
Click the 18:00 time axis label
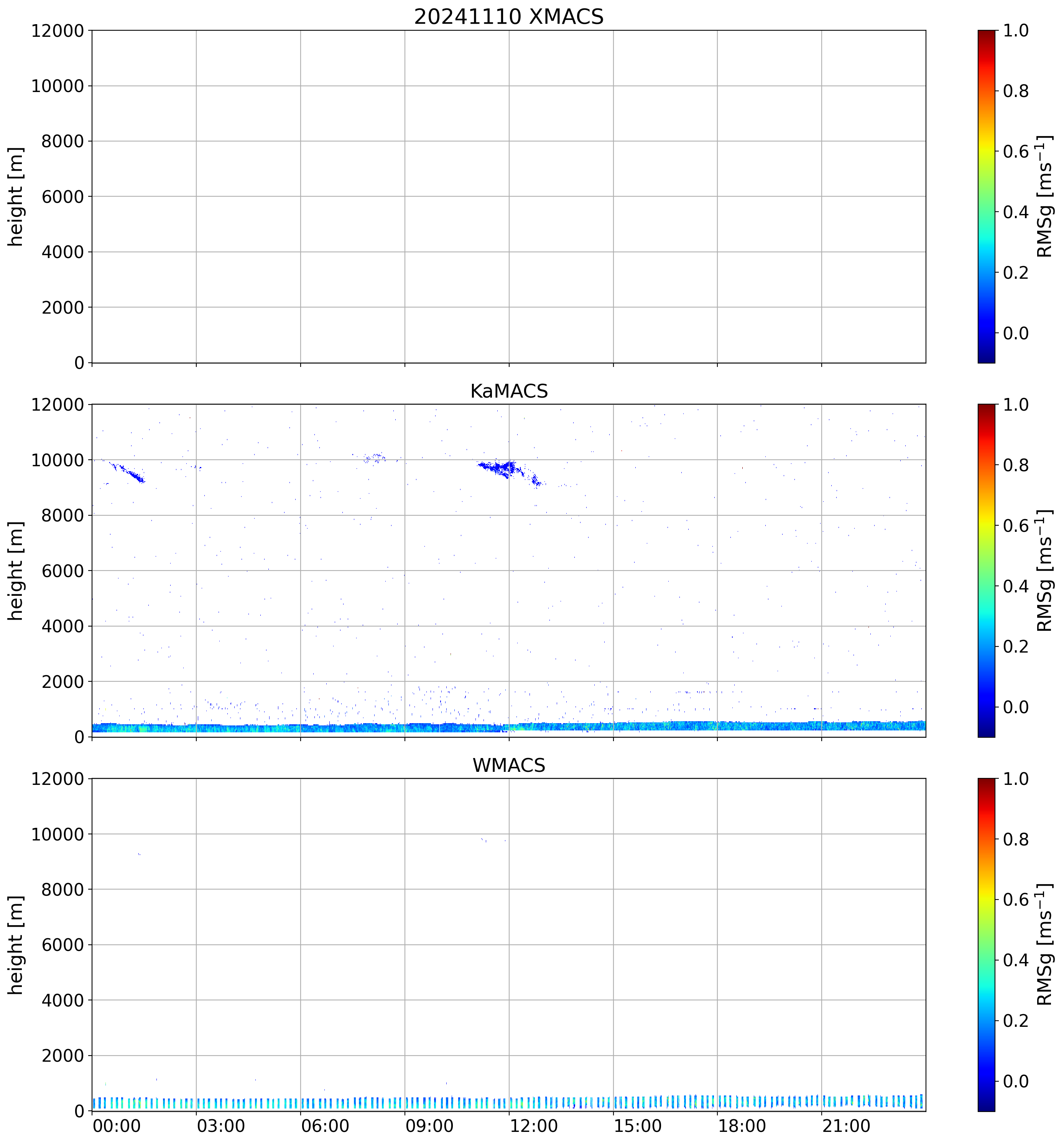pos(742,1125)
